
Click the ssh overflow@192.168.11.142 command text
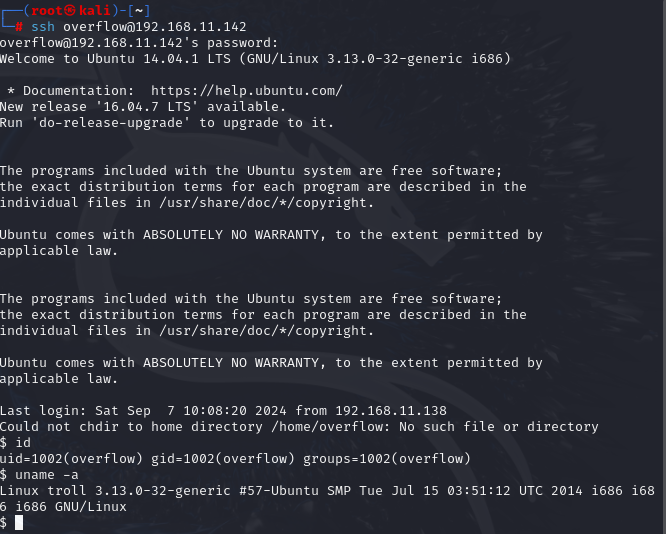click(x=142, y=26)
